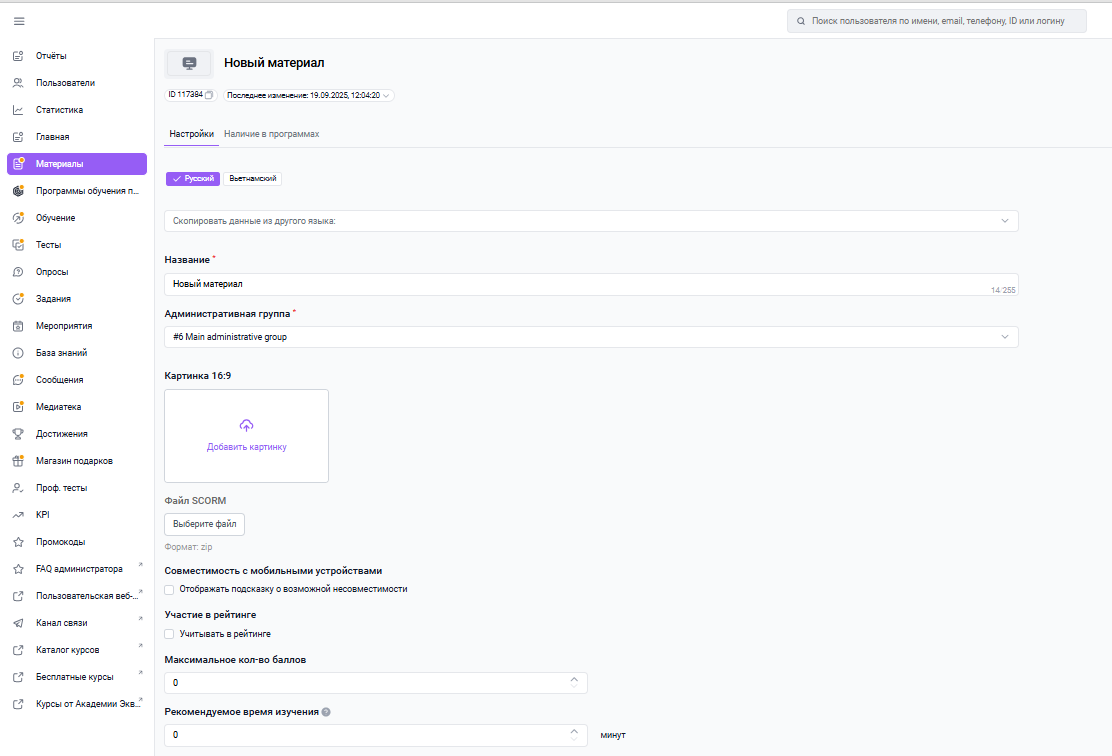Increase Максимальное кол-во баллов stepper
The height and width of the screenshot is (756, 1112).
574,679
